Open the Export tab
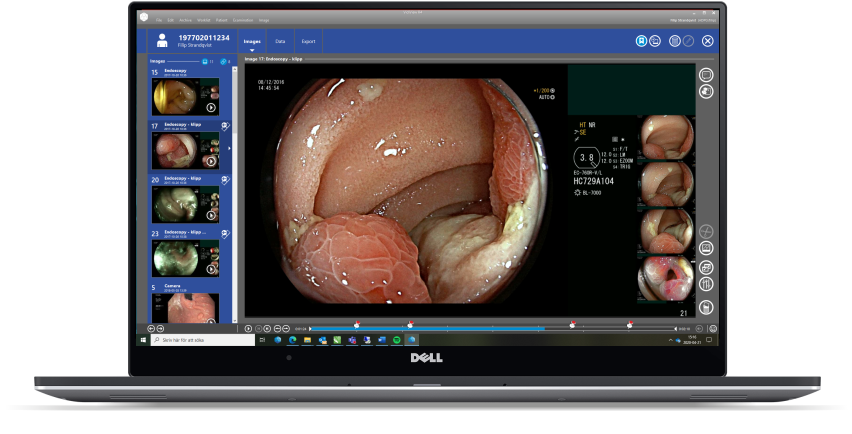 (x=308, y=41)
